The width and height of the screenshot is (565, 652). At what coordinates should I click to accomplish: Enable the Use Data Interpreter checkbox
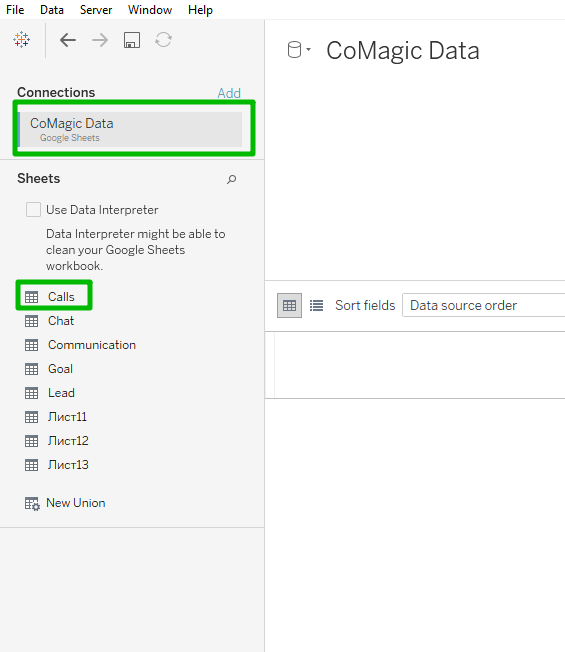(x=33, y=210)
